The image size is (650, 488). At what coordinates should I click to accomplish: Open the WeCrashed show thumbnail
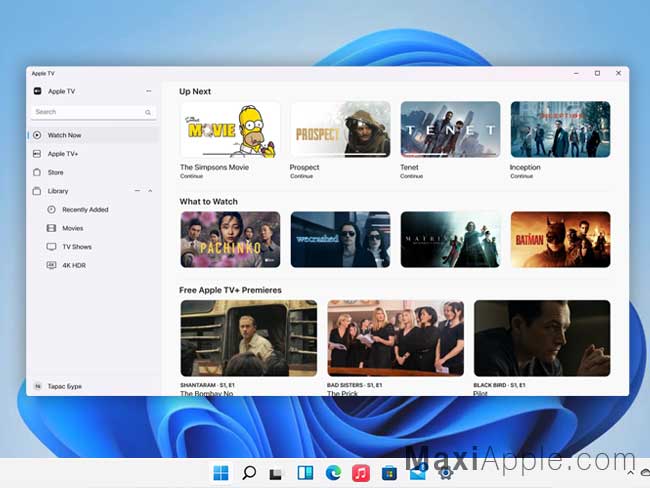[340, 240]
